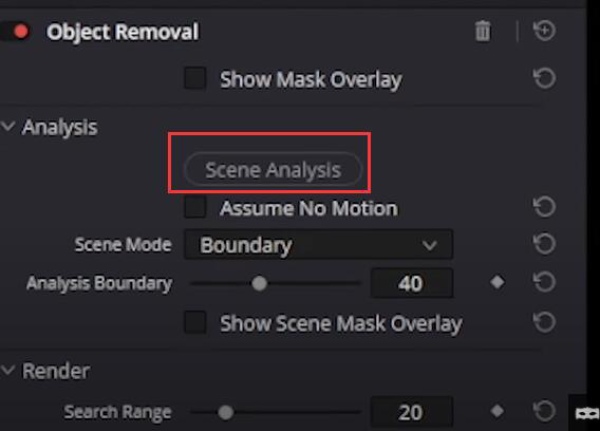Click the Analysis Boundary slider handle
The image size is (600, 431).
pyautogui.click(x=259, y=283)
